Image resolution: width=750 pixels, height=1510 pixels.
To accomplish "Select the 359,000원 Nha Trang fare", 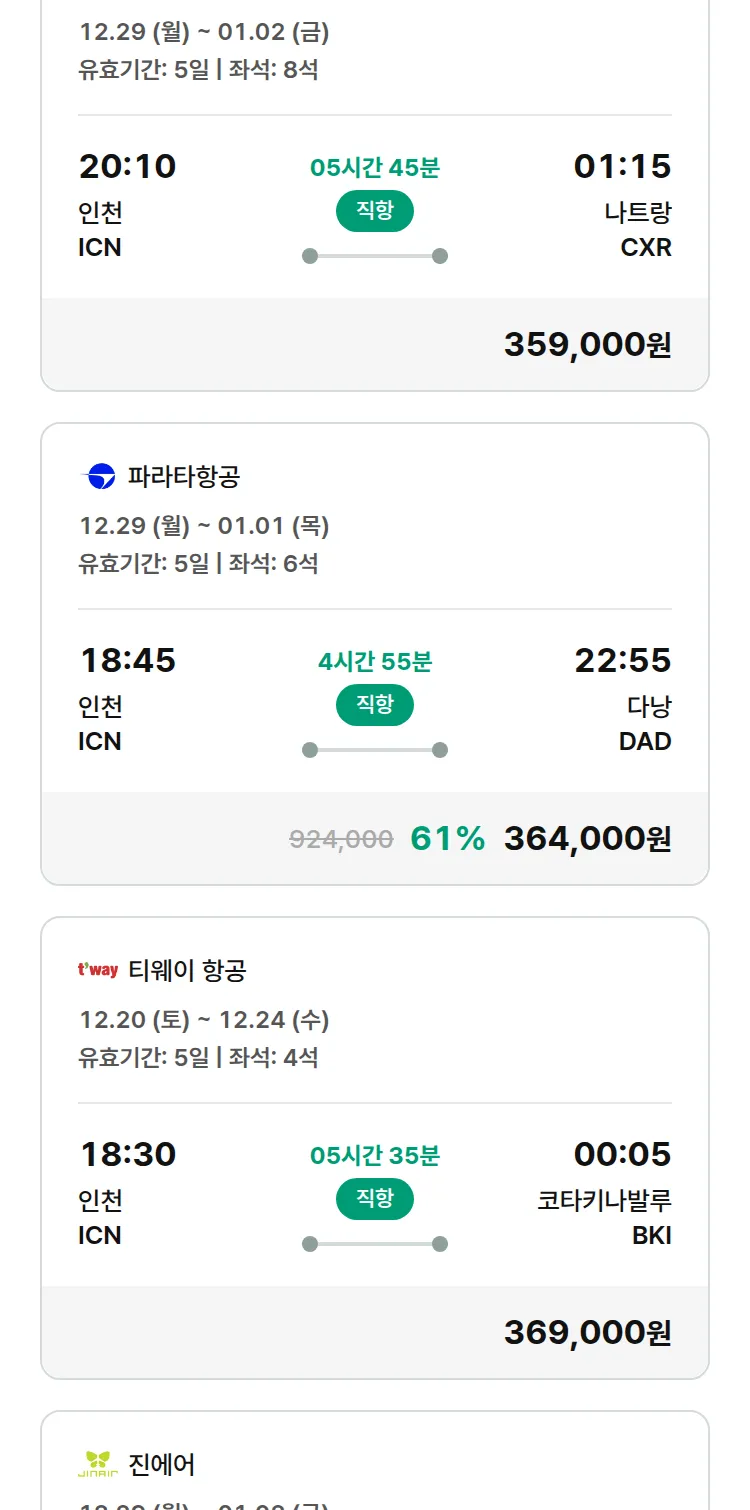I will coord(587,344).
